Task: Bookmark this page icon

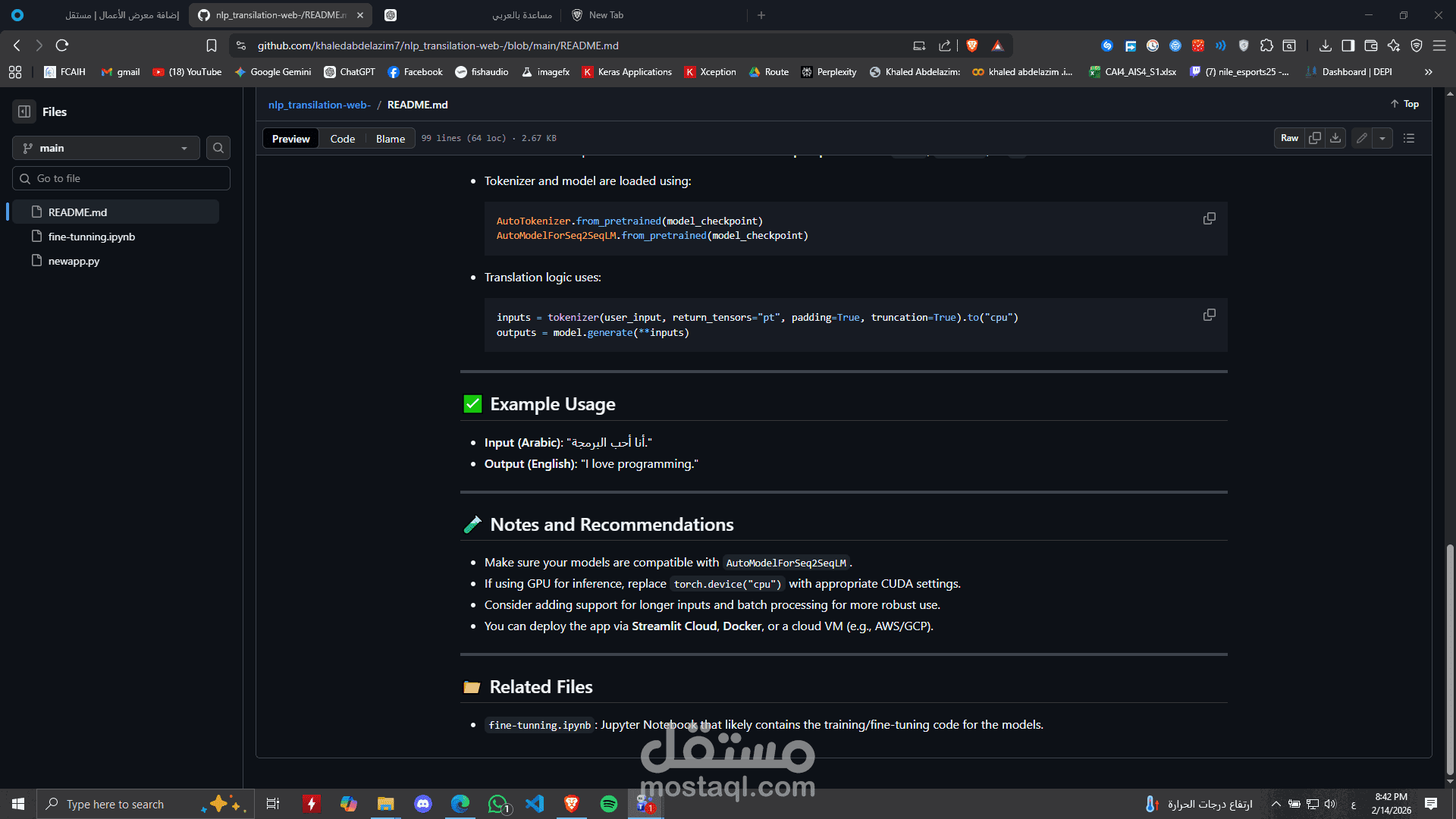Action: tap(212, 45)
